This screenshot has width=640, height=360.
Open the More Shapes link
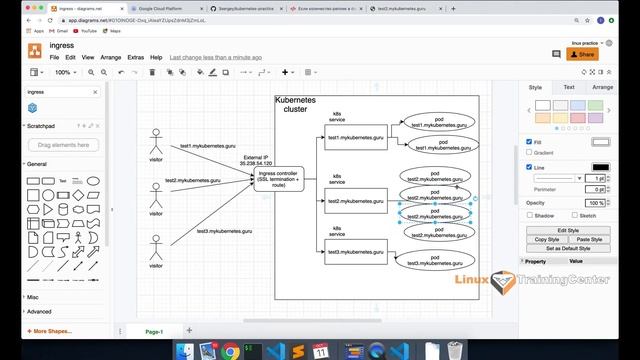pos(49,331)
